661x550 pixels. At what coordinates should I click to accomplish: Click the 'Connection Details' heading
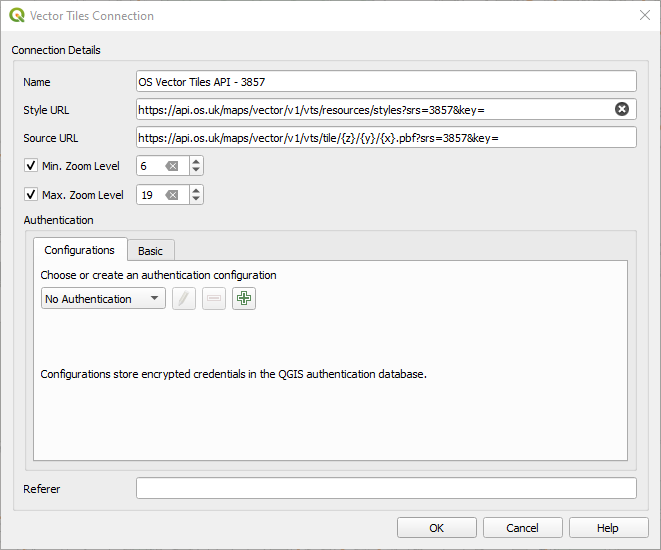click(x=56, y=50)
